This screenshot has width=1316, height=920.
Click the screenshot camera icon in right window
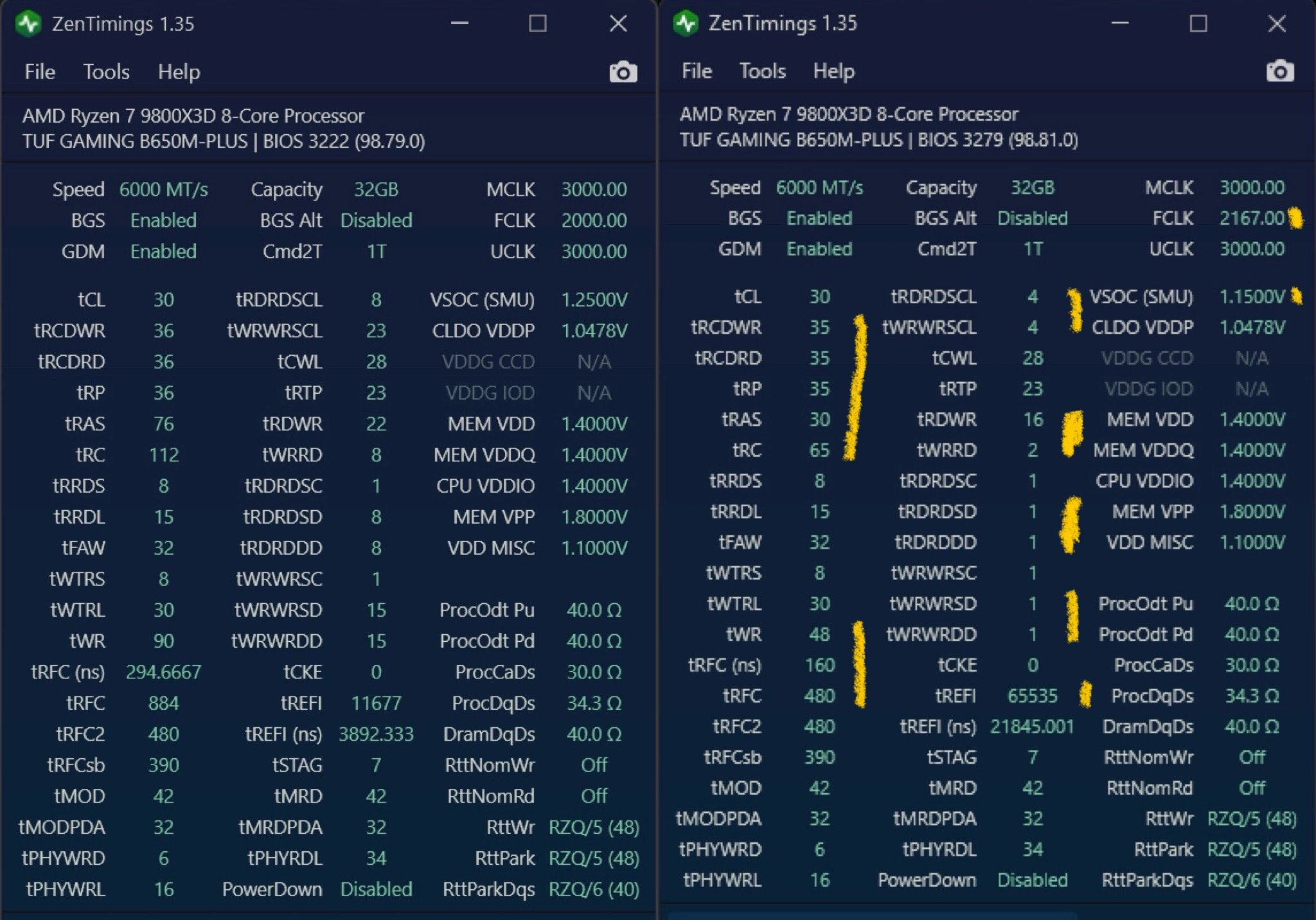pyautogui.click(x=1279, y=71)
